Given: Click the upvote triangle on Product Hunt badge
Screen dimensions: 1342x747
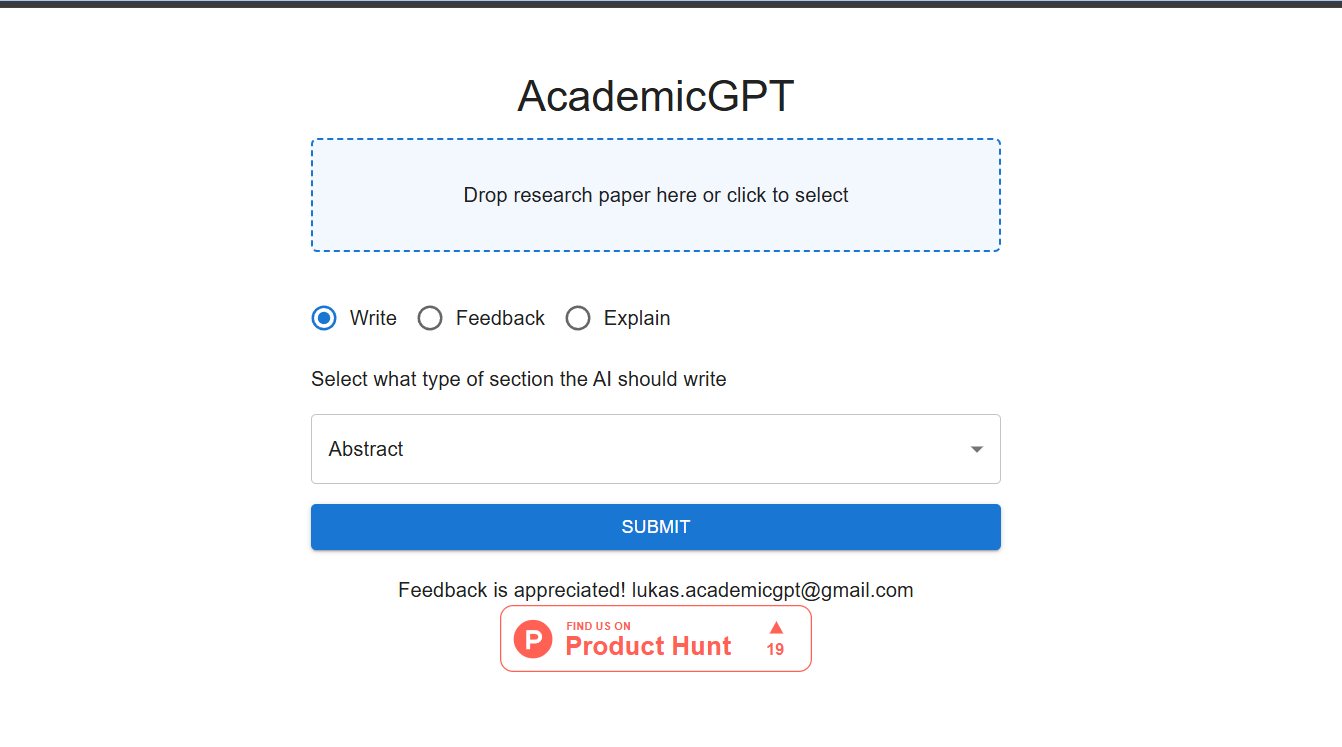Looking at the screenshot, I should coord(776,628).
